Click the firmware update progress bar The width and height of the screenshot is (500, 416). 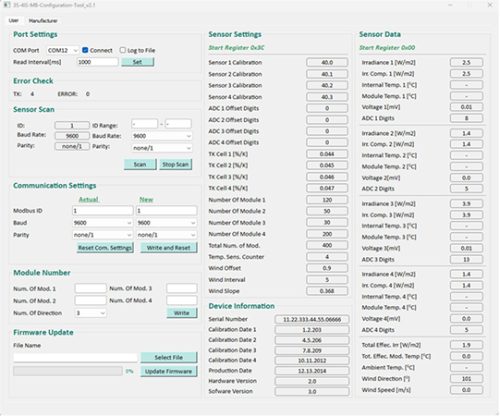(x=68, y=371)
